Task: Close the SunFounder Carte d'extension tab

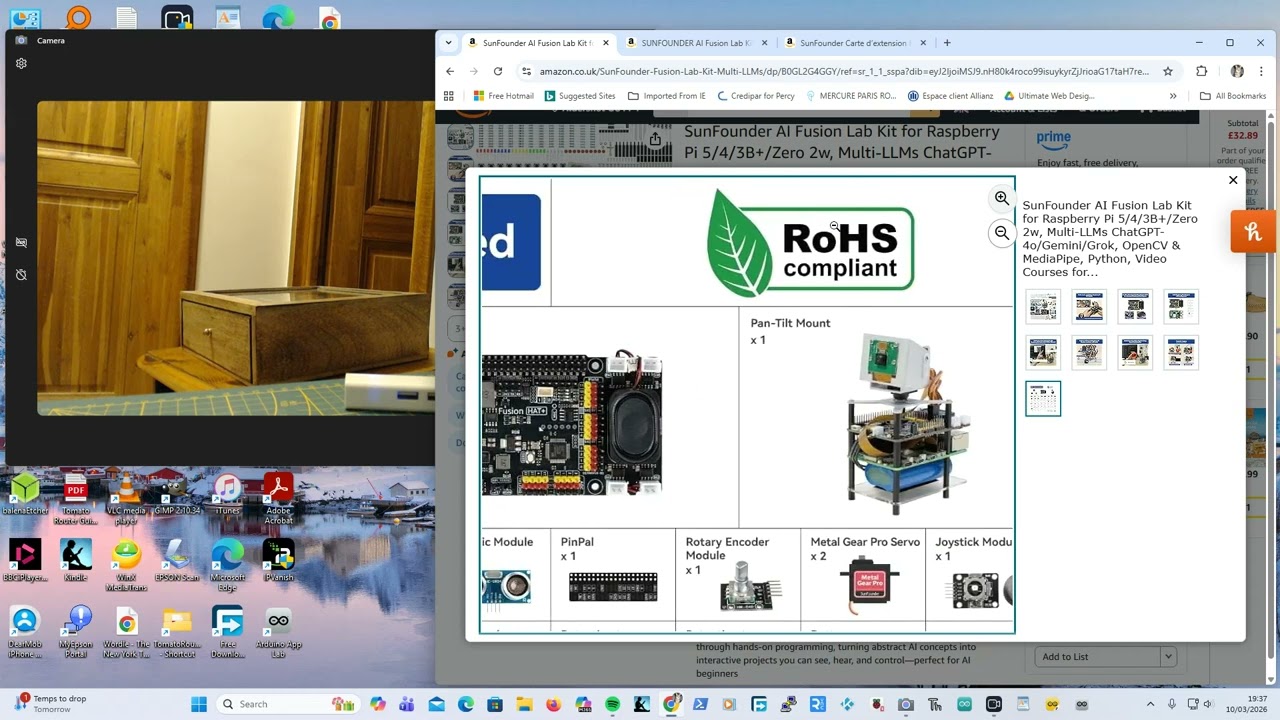Action: coord(923,43)
